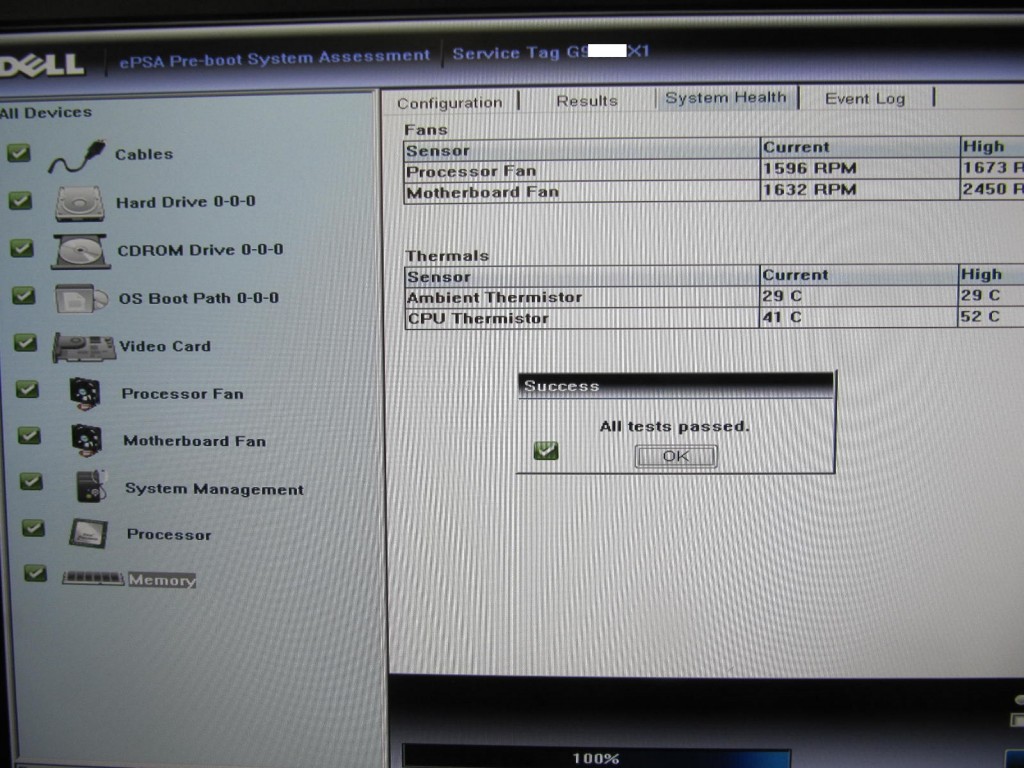Select the Memory module icon
Viewport: 1024px width, 768px height.
pyautogui.click(x=93, y=578)
